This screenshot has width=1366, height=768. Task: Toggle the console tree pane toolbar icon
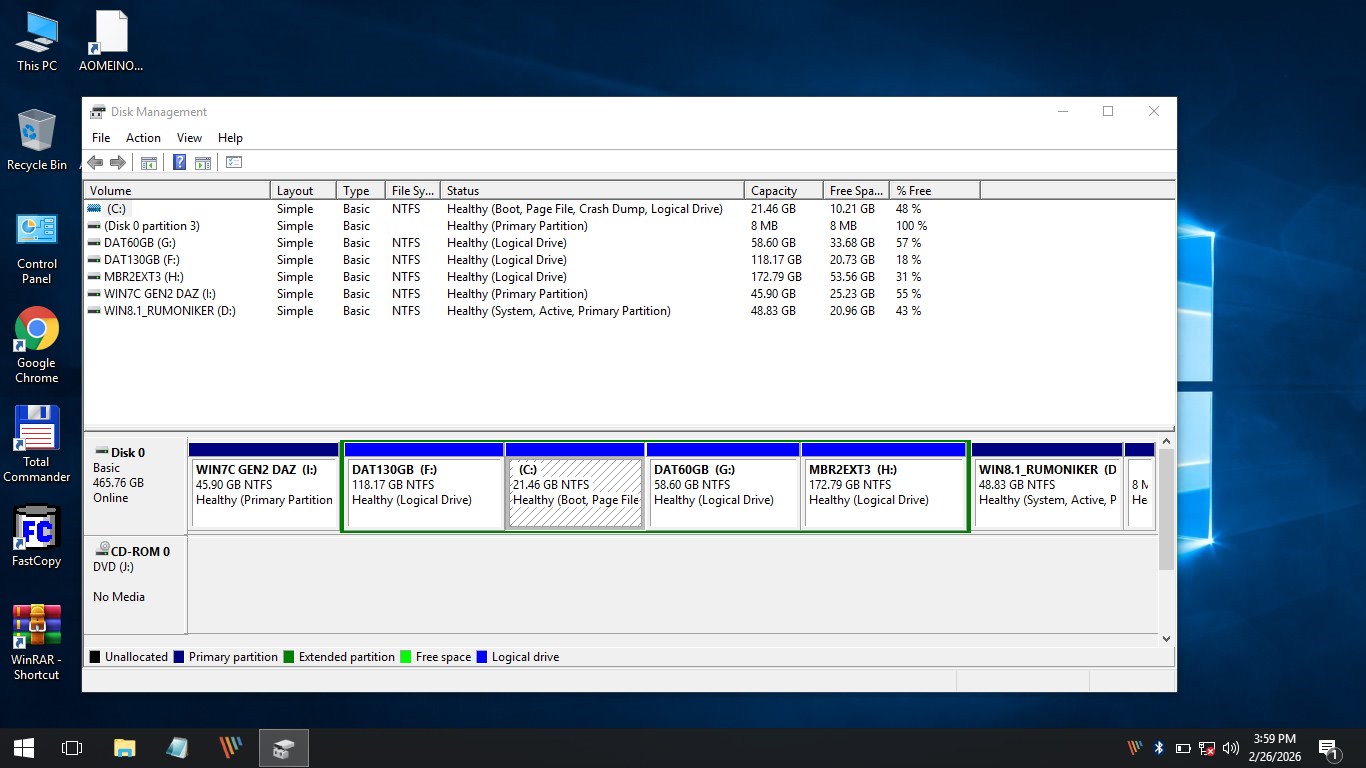[149, 163]
